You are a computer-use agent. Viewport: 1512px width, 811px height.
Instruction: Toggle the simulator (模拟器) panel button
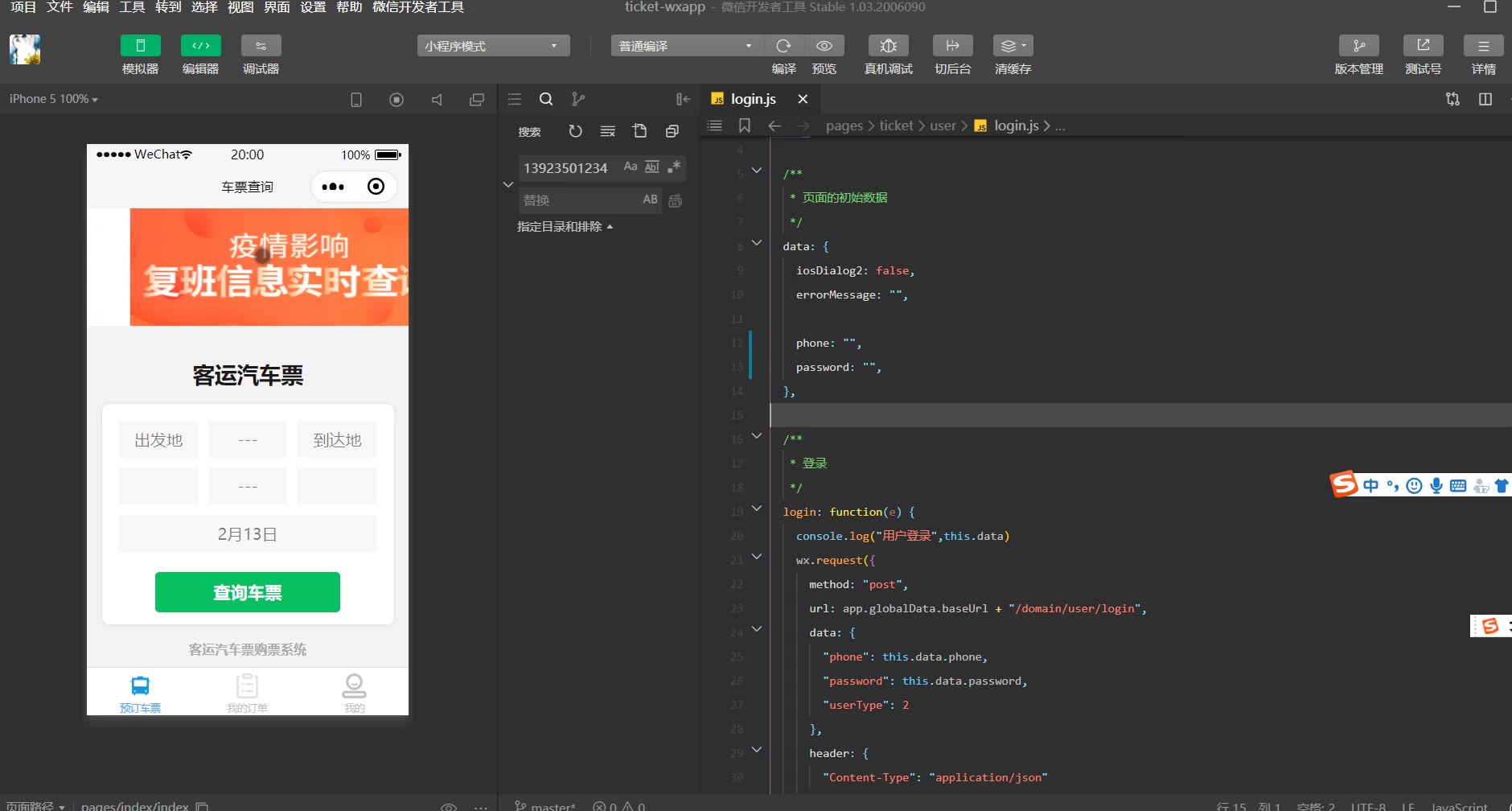point(140,46)
